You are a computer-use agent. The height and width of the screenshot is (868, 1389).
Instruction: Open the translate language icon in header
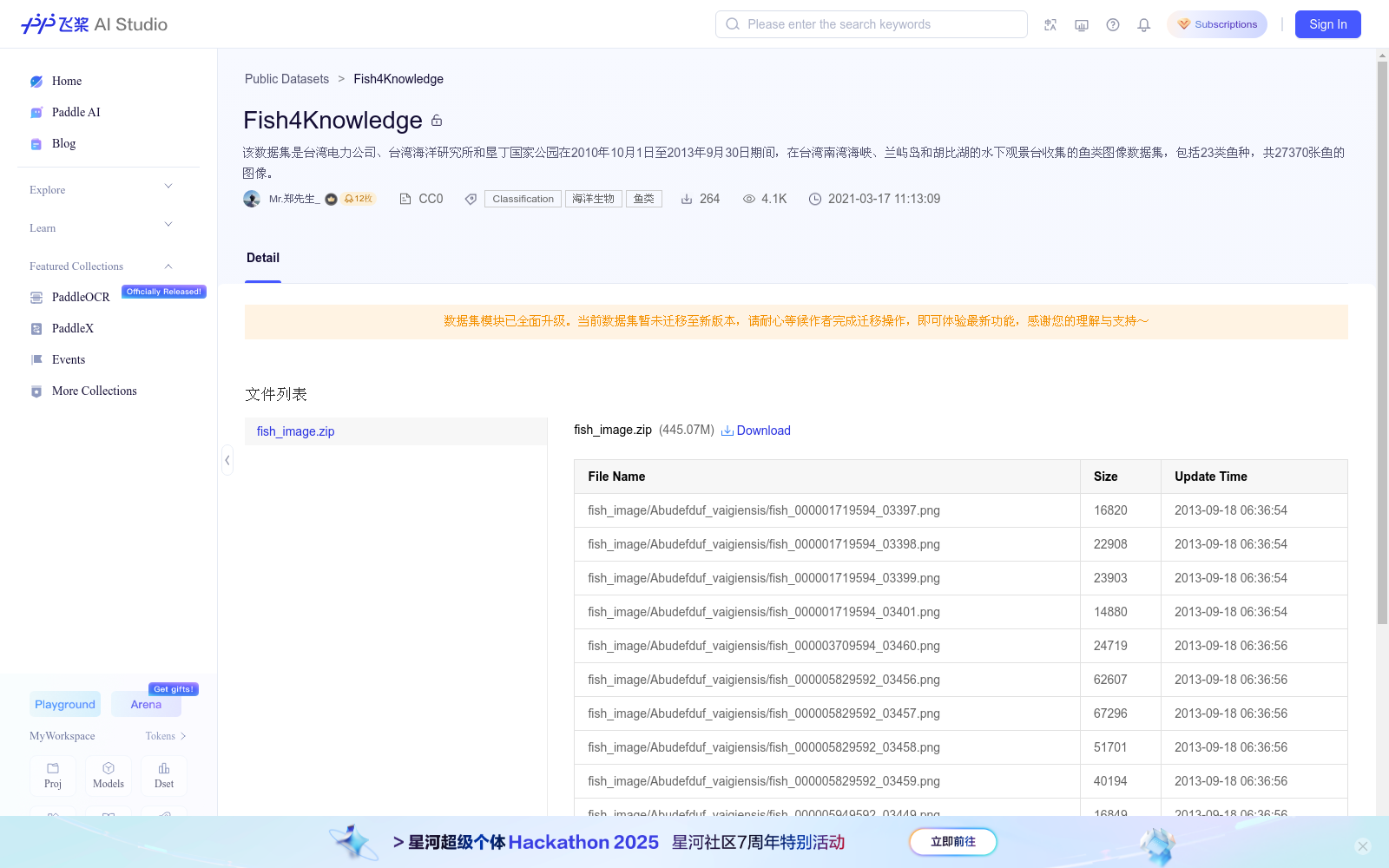(x=1050, y=24)
